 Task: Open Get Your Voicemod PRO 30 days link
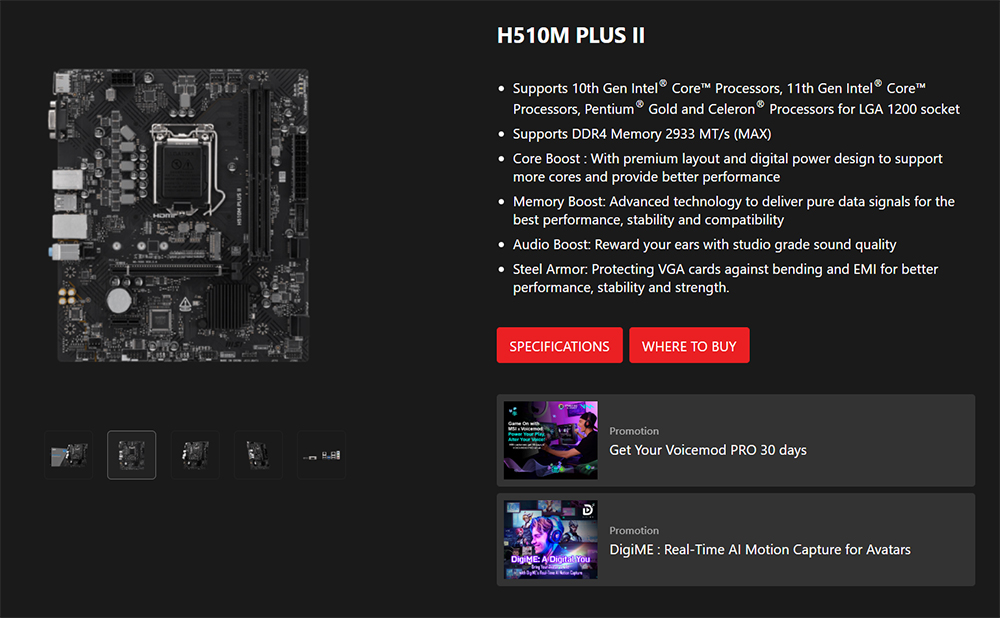[707, 450]
